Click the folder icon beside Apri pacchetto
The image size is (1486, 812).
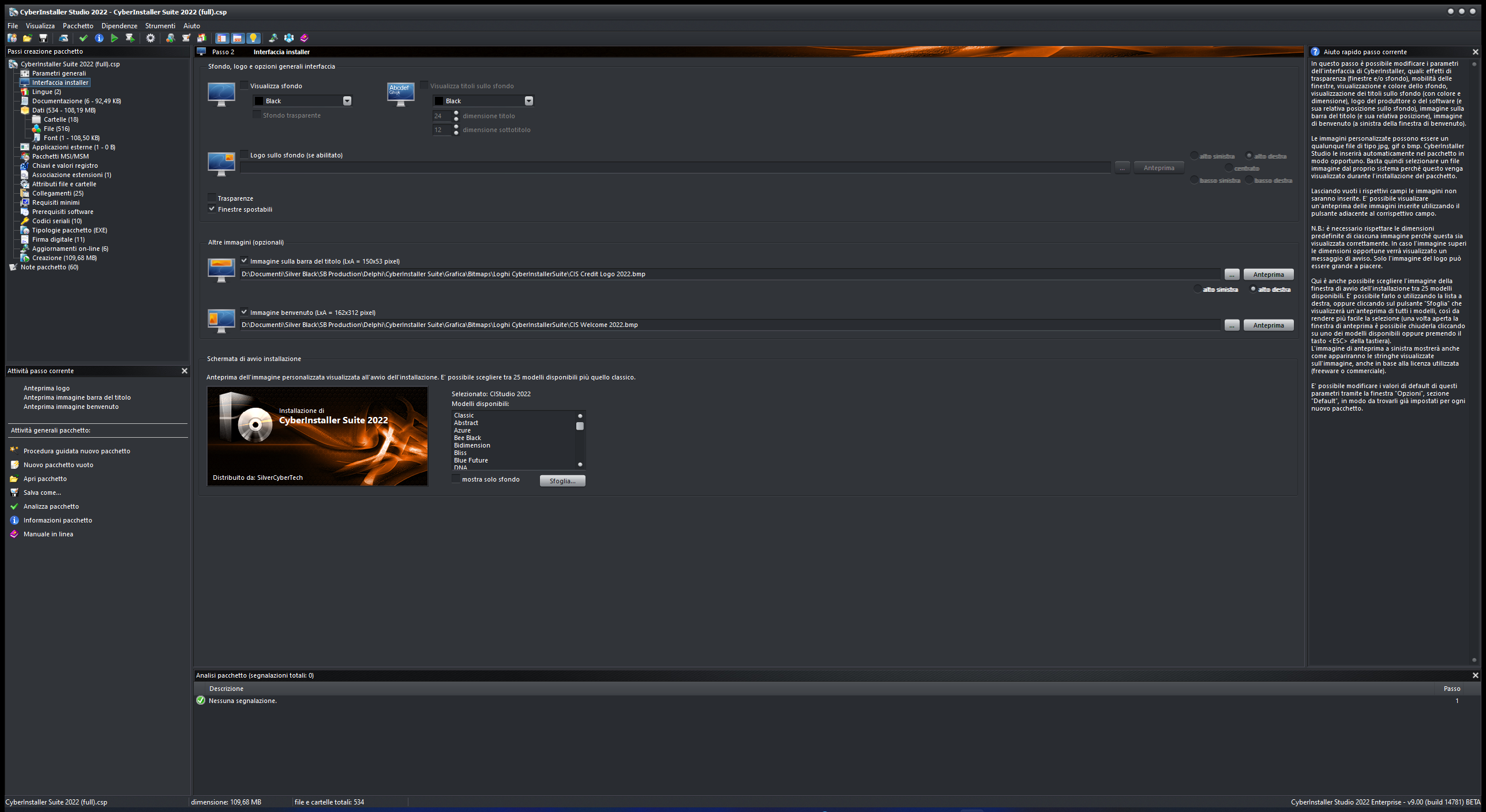click(x=14, y=479)
